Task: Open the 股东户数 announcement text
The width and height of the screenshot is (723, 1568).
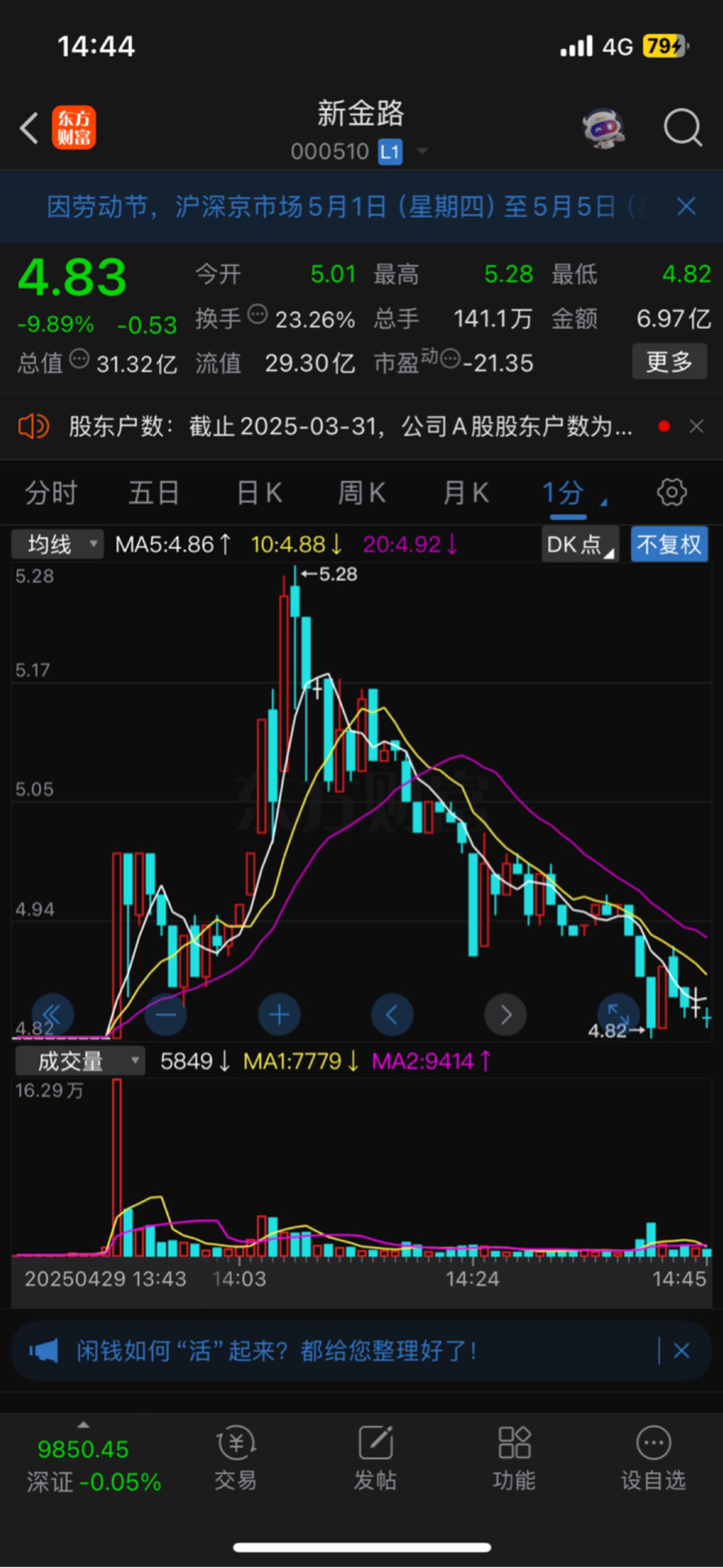Action: [x=350, y=427]
